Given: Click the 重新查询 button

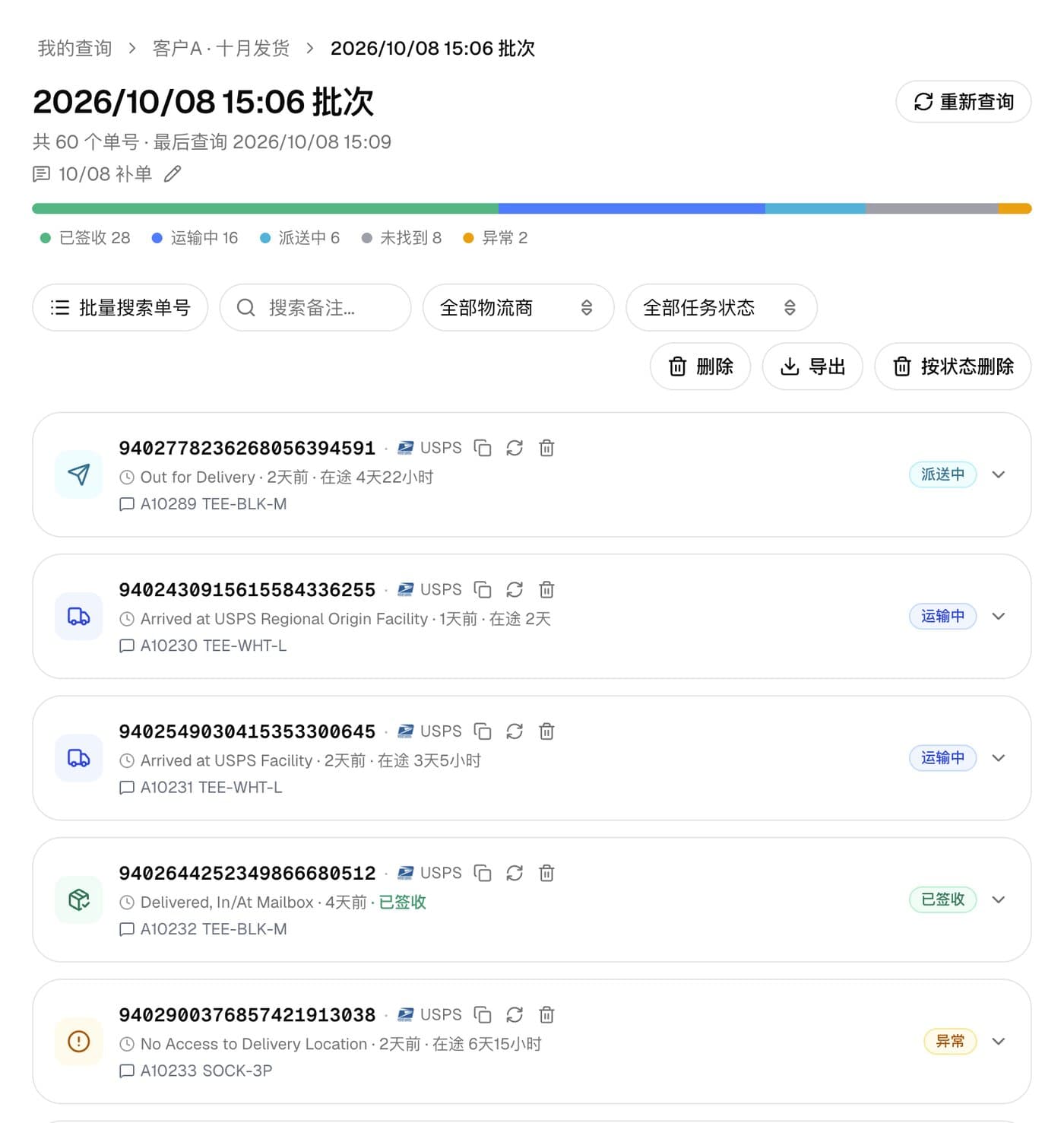Looking at the screenshot, I should pos(963,102).
